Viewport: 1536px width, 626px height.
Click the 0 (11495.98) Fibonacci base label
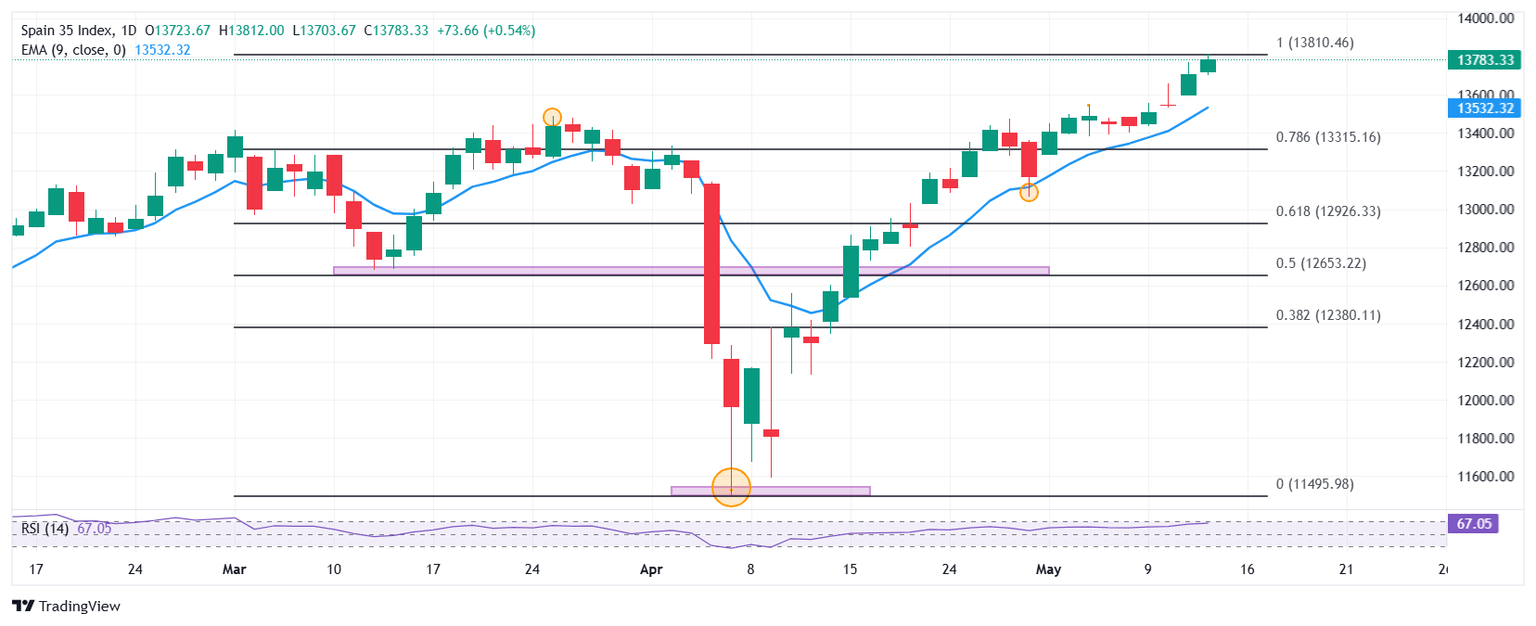click(x=1314, y=484)
